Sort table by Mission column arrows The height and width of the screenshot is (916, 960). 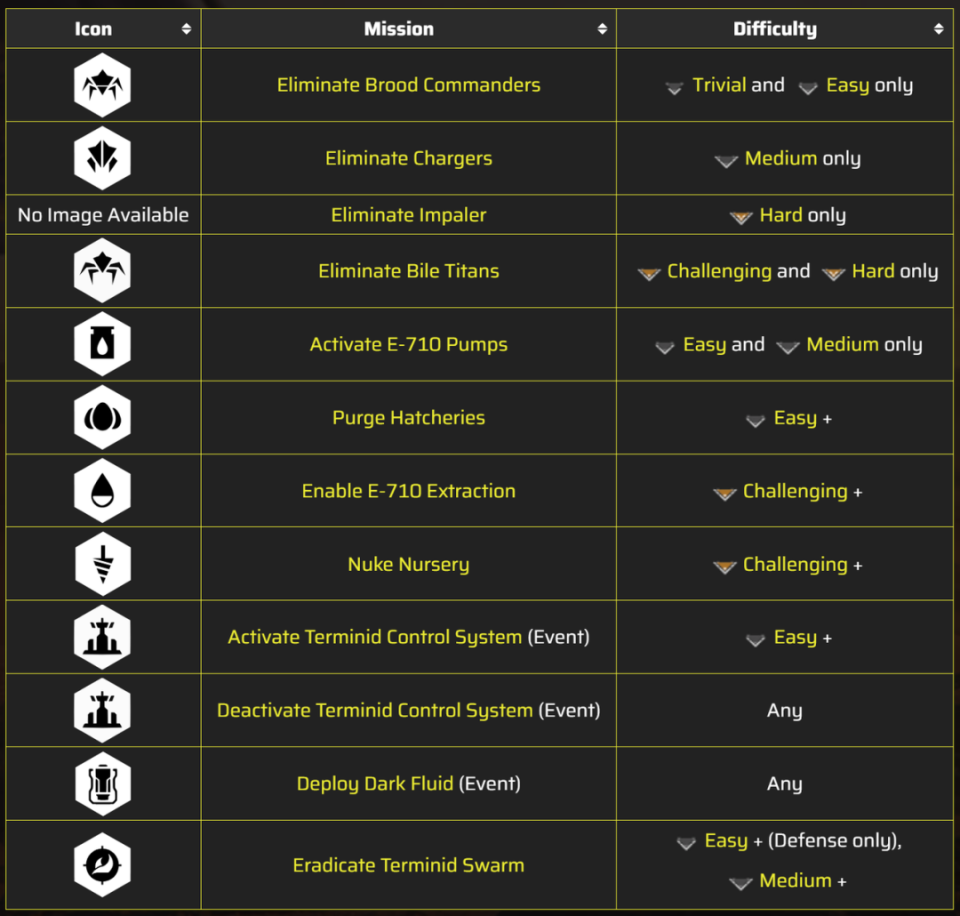602,29
